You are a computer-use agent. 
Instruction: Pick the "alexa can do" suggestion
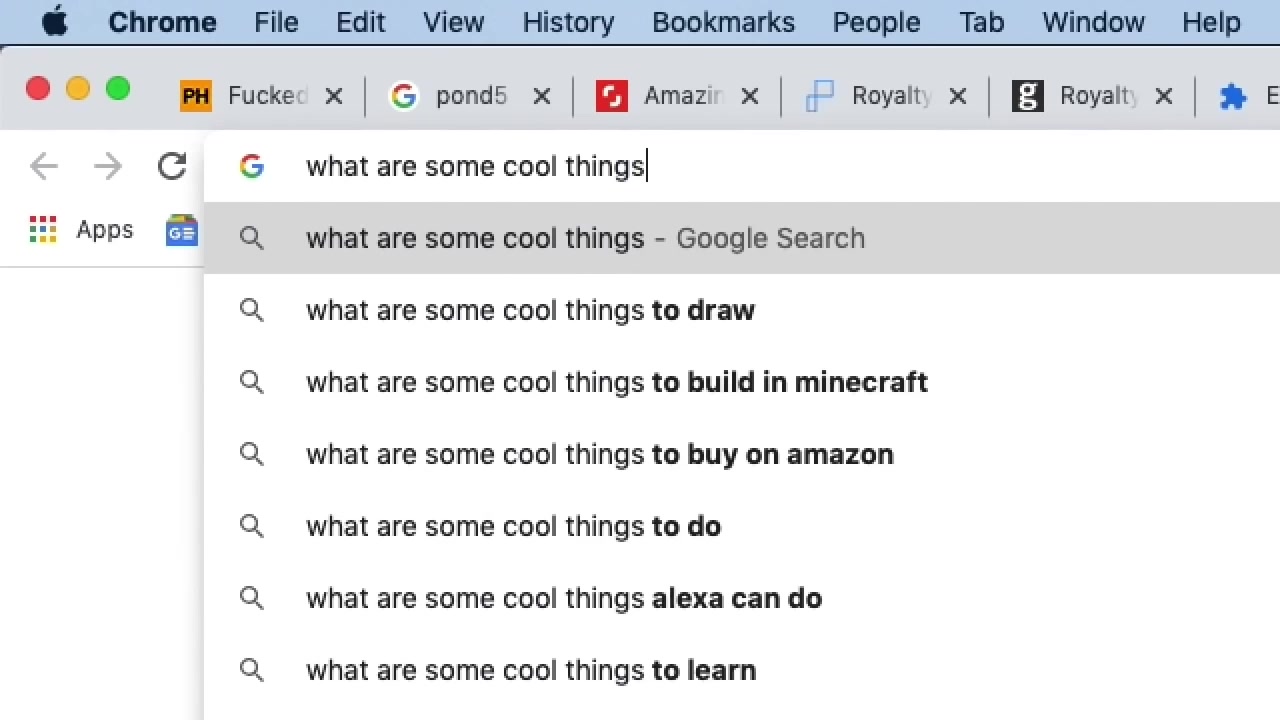[742, 598]
